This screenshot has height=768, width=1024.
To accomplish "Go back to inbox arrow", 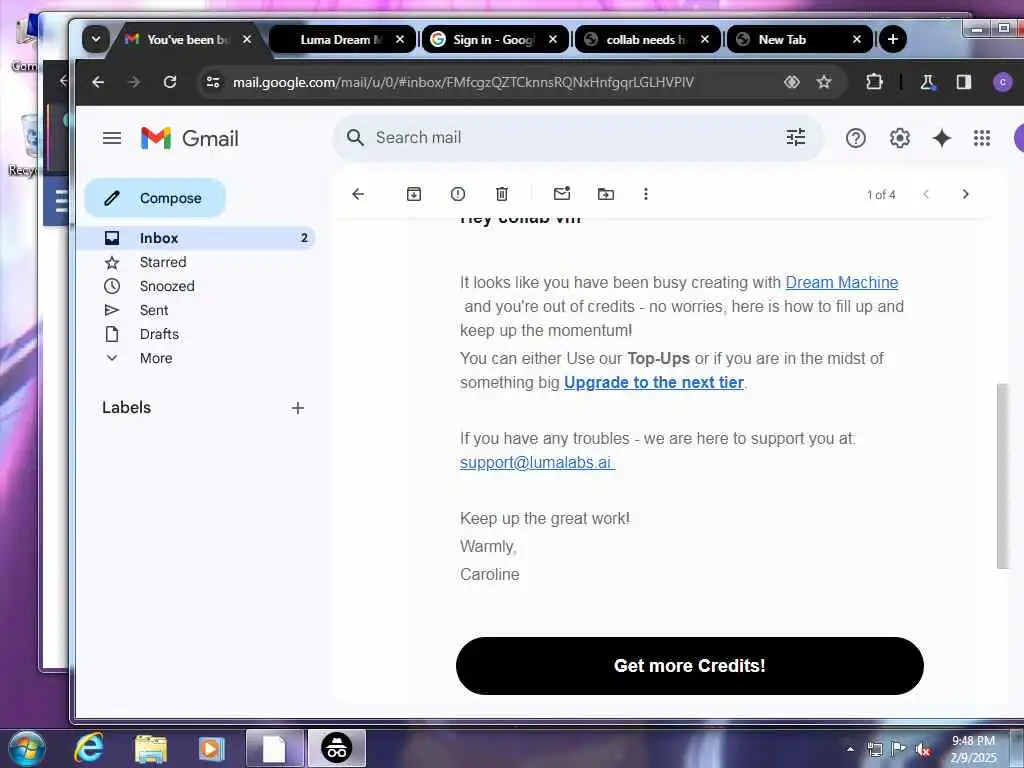I will [x=358, y=194].
